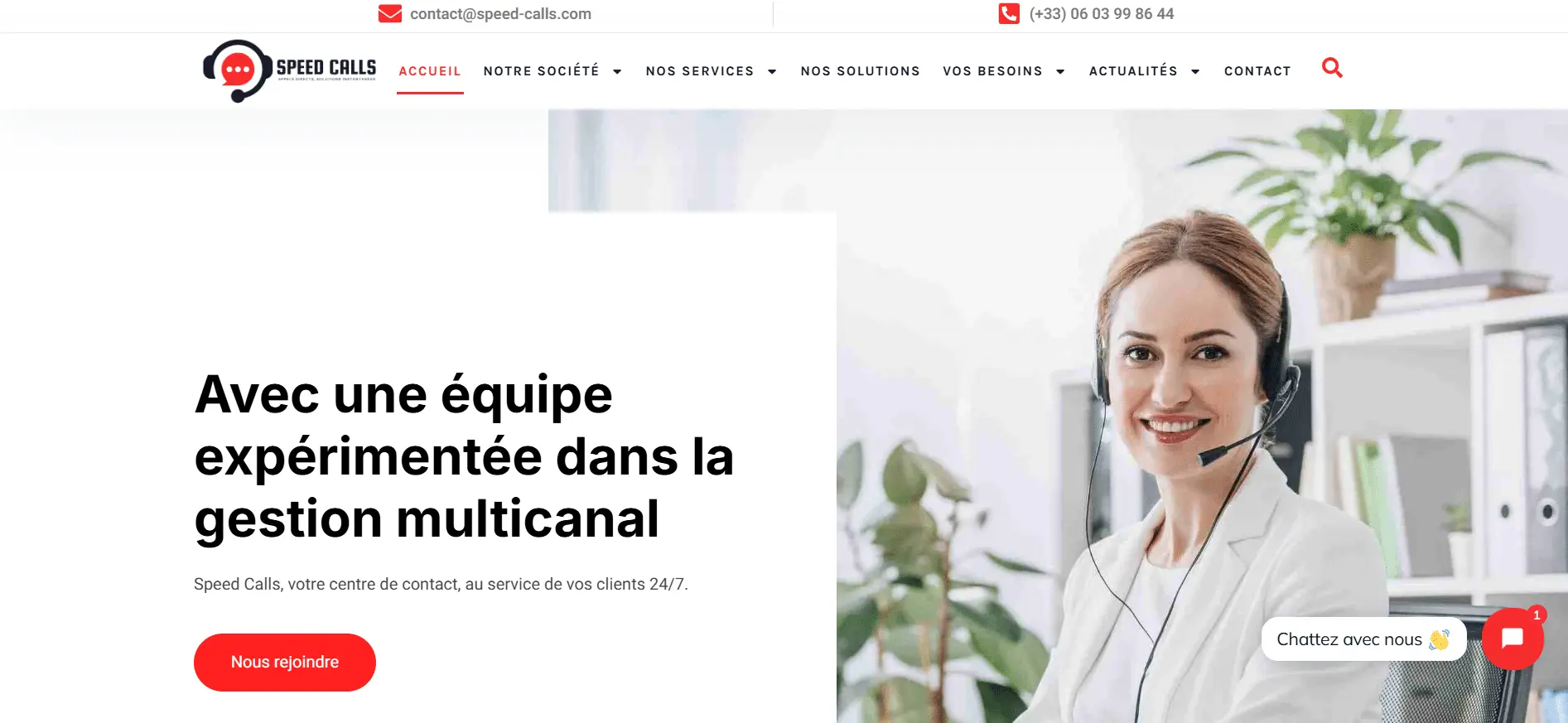Expand the Vos Besoins dropdown arrow
Viewport: 1568px width, 723px height.
tap(1060, 72)
